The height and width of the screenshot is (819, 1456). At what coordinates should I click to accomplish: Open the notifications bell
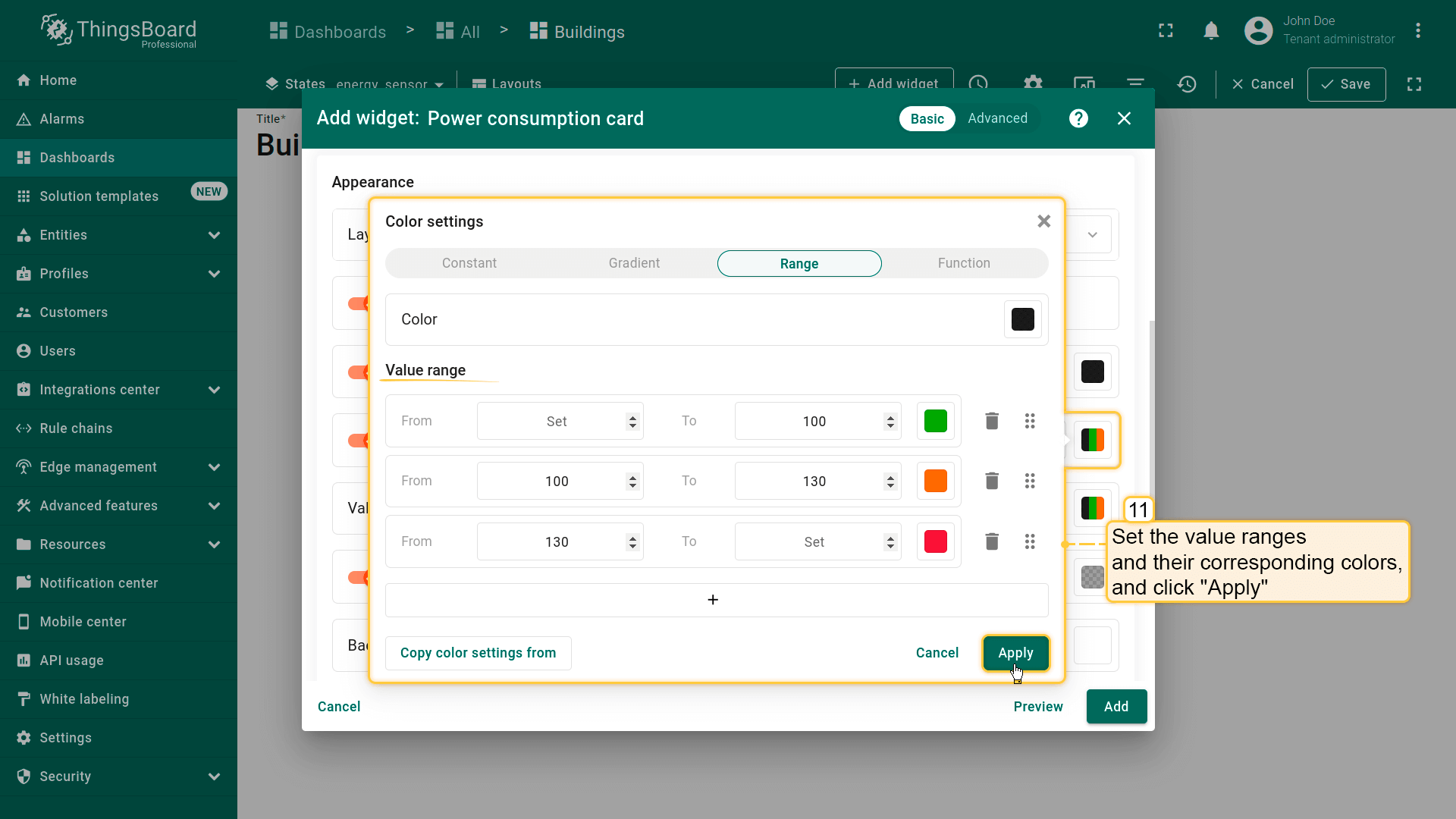[1211, 31]
